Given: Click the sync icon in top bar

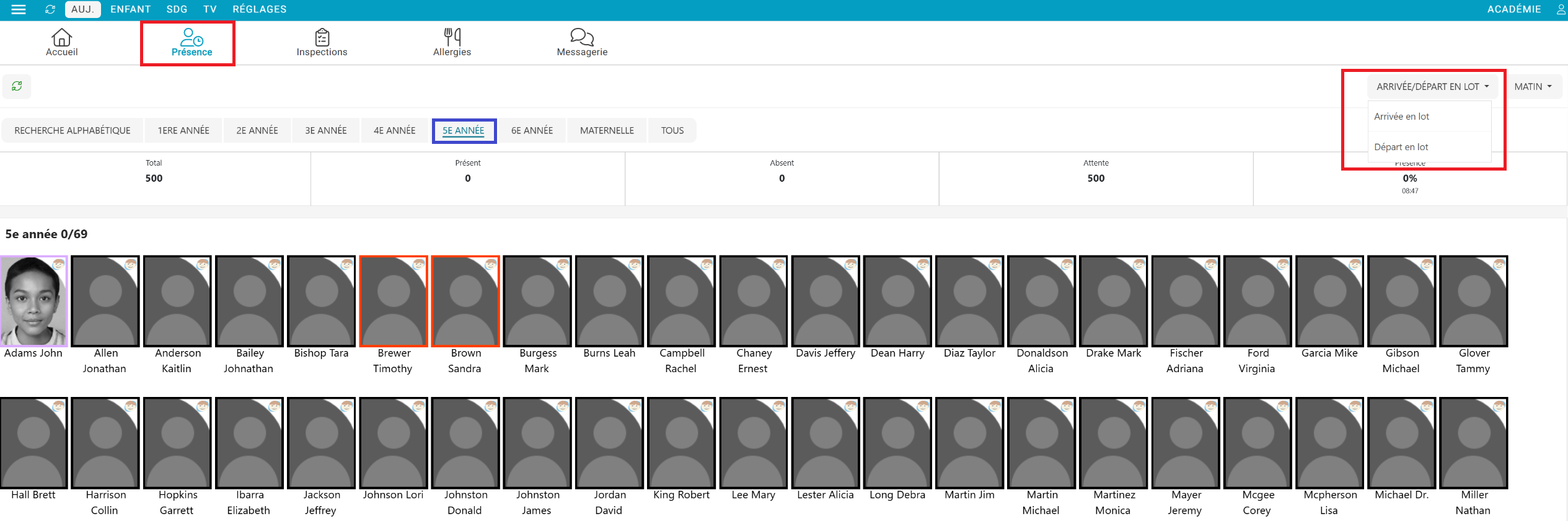Looking at the screenshot, I should click(50, 9).
